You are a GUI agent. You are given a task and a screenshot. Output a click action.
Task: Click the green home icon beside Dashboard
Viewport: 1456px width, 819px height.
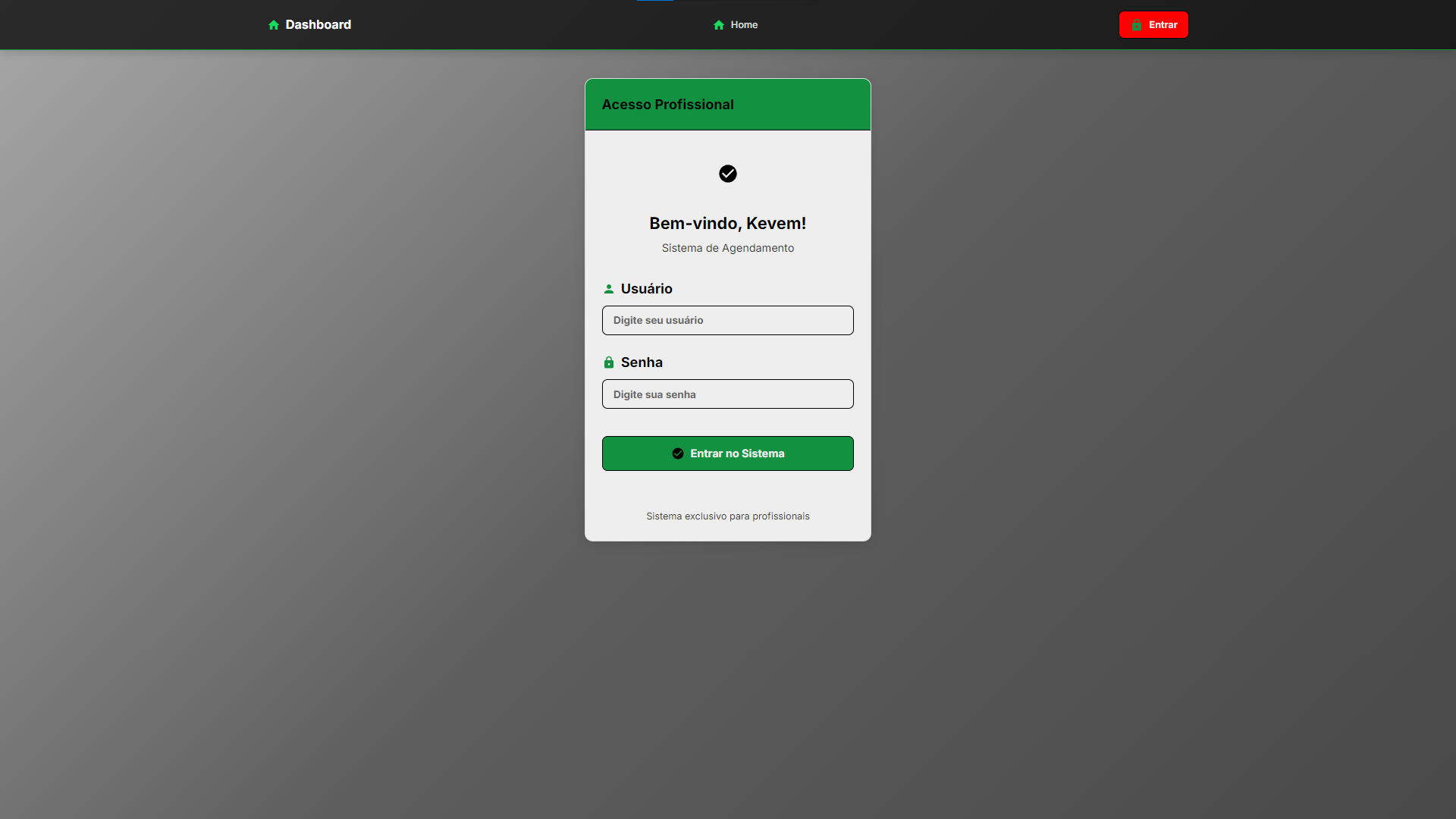tap(274, 24)
